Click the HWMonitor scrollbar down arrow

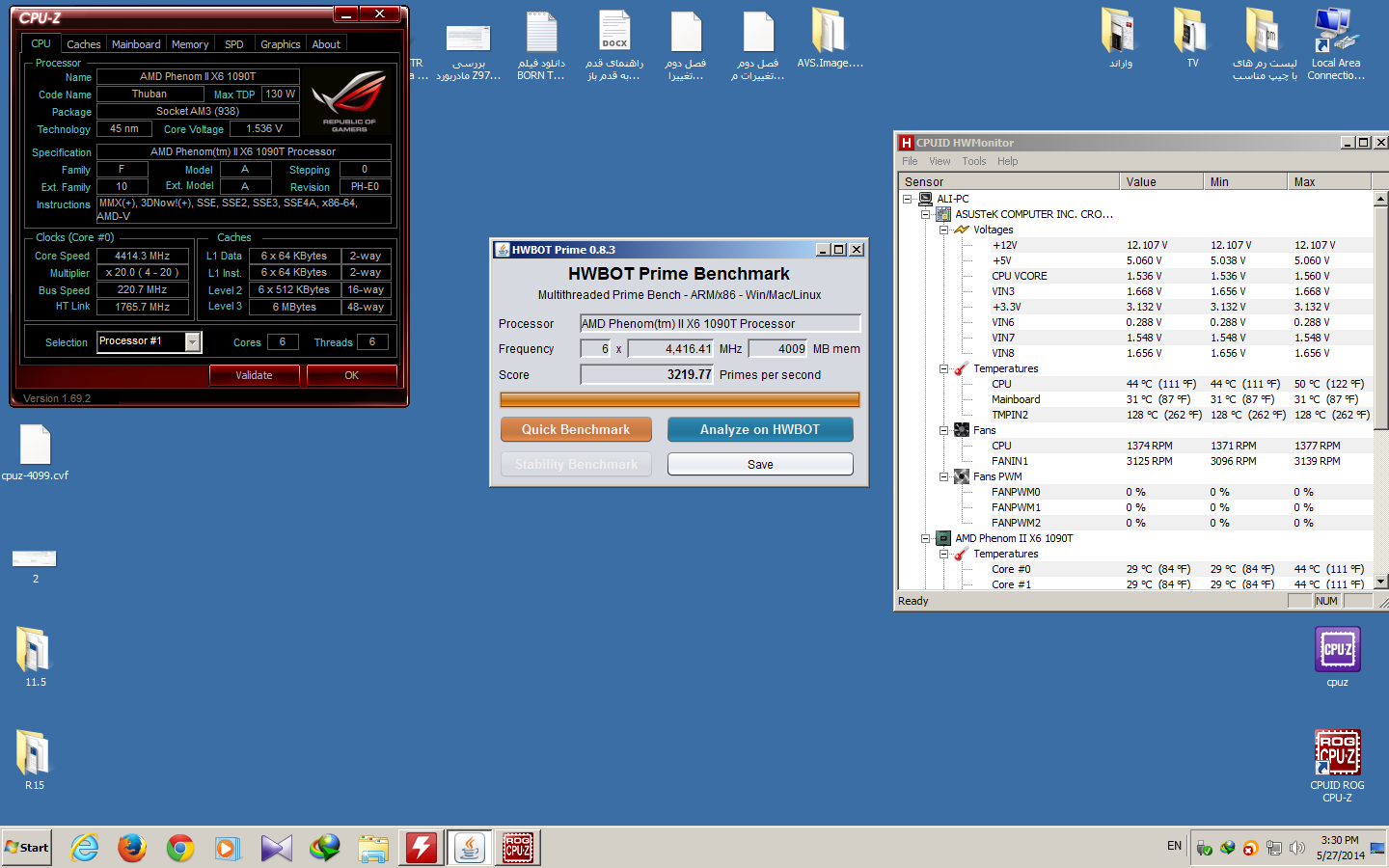coord(1380,582)
